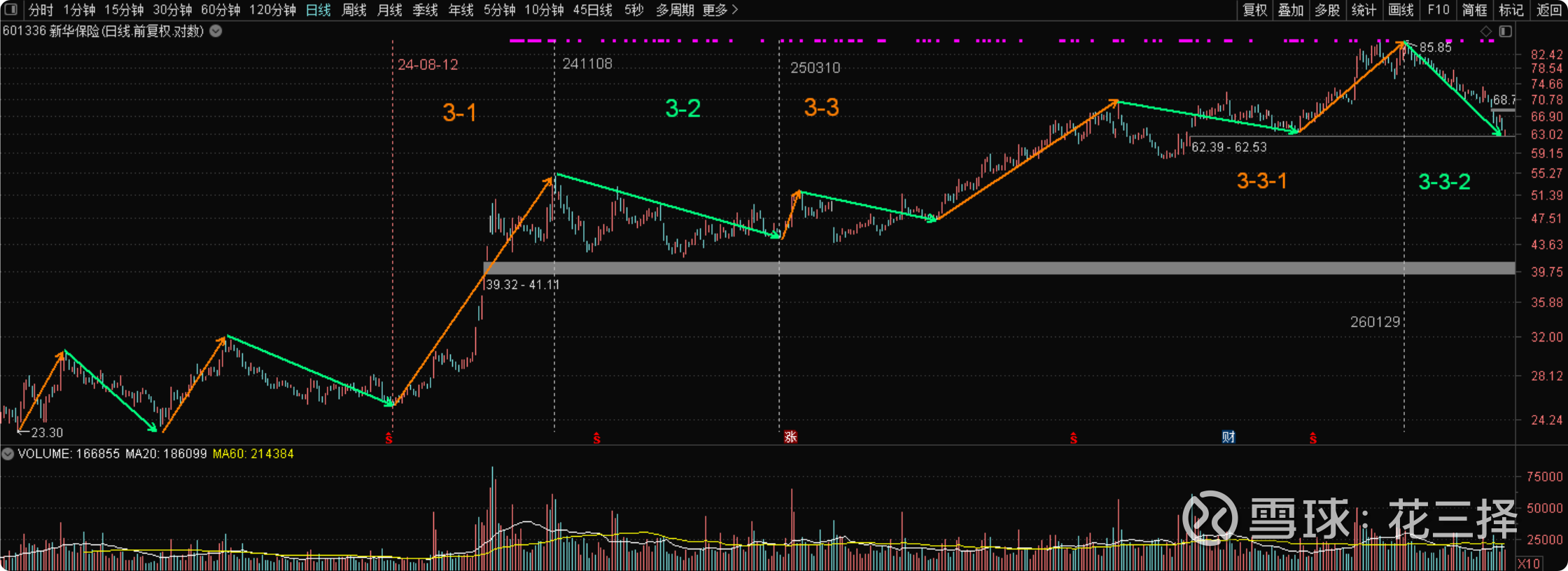Switch to the 月线 monthly chart
The image size is (1568, 571).
coord(389,10)
